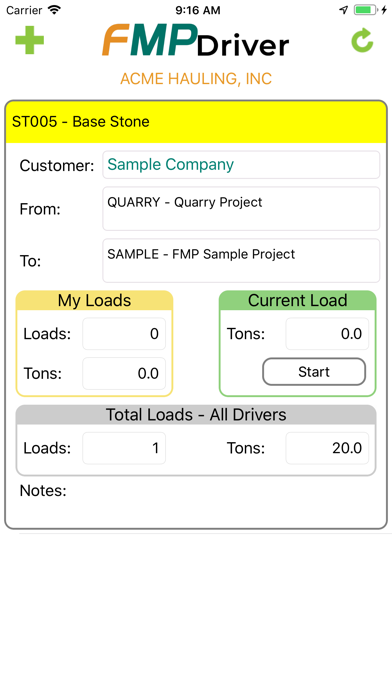Tap the location arrow status icon

344,10
